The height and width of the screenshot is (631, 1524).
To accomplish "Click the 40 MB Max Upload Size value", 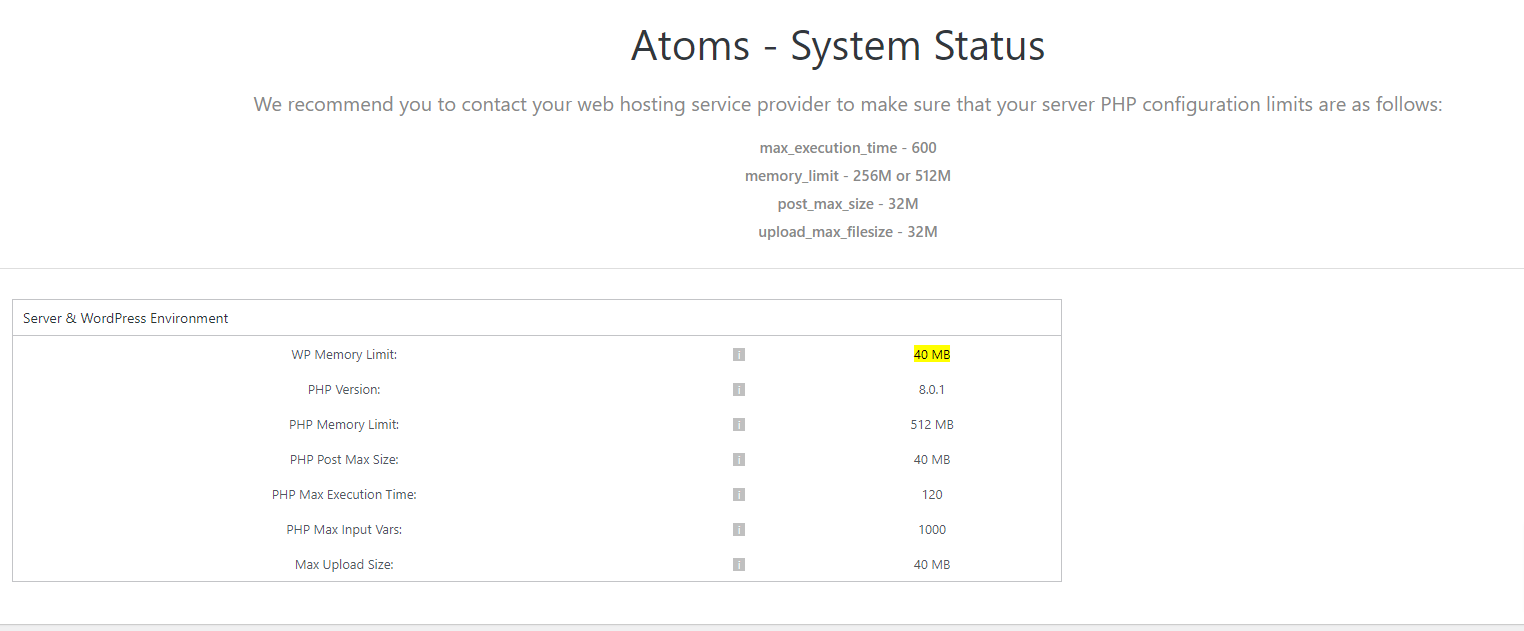I will (932, 564).
